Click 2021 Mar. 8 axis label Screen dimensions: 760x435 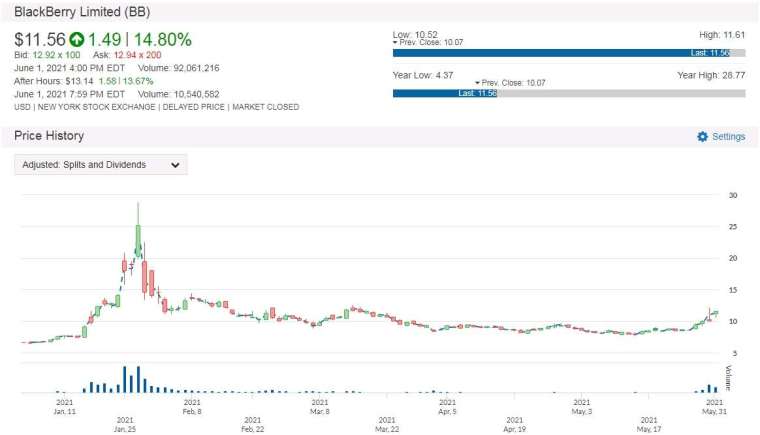pyautogui.click(x=319, y=407)
